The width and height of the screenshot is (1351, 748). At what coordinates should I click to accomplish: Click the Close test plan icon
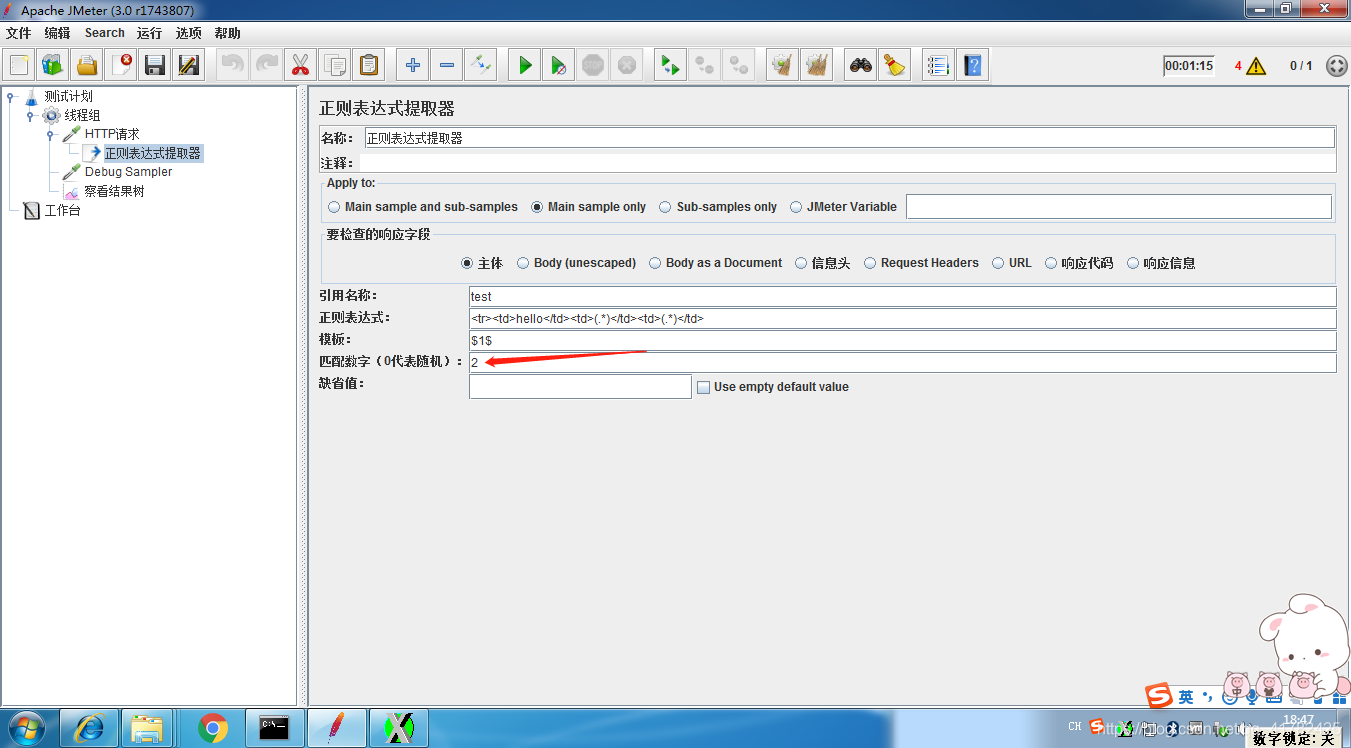(x=121, y=66)
